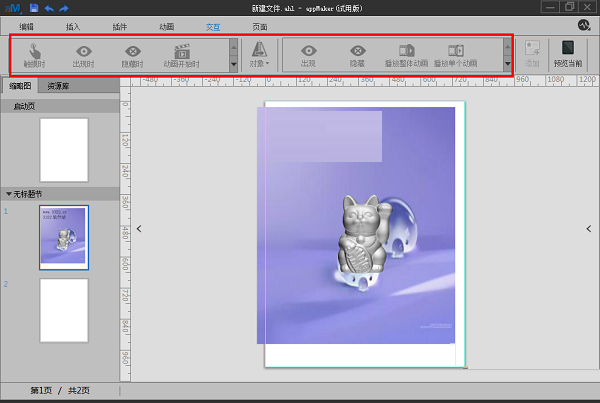This screenshot has height=403, width=600.
Task: Choose the 隐藏 hide action icon
Action: pyautogui.click(x=358, y=52)
